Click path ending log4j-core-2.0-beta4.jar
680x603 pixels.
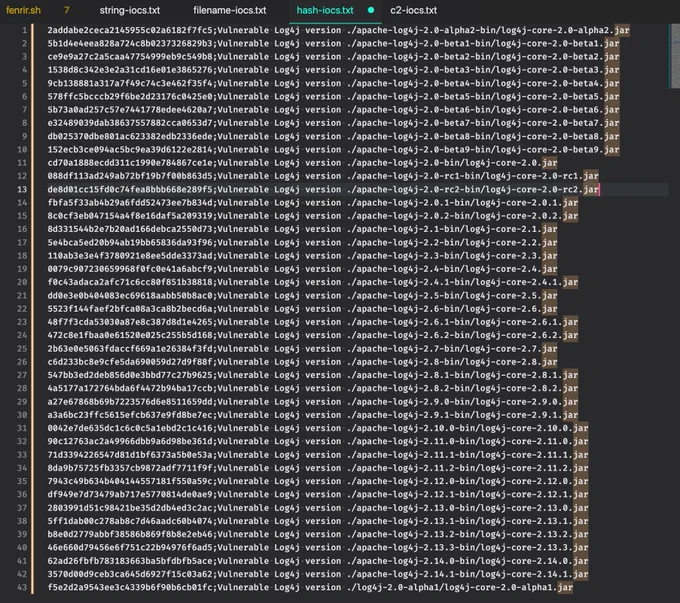483,83
